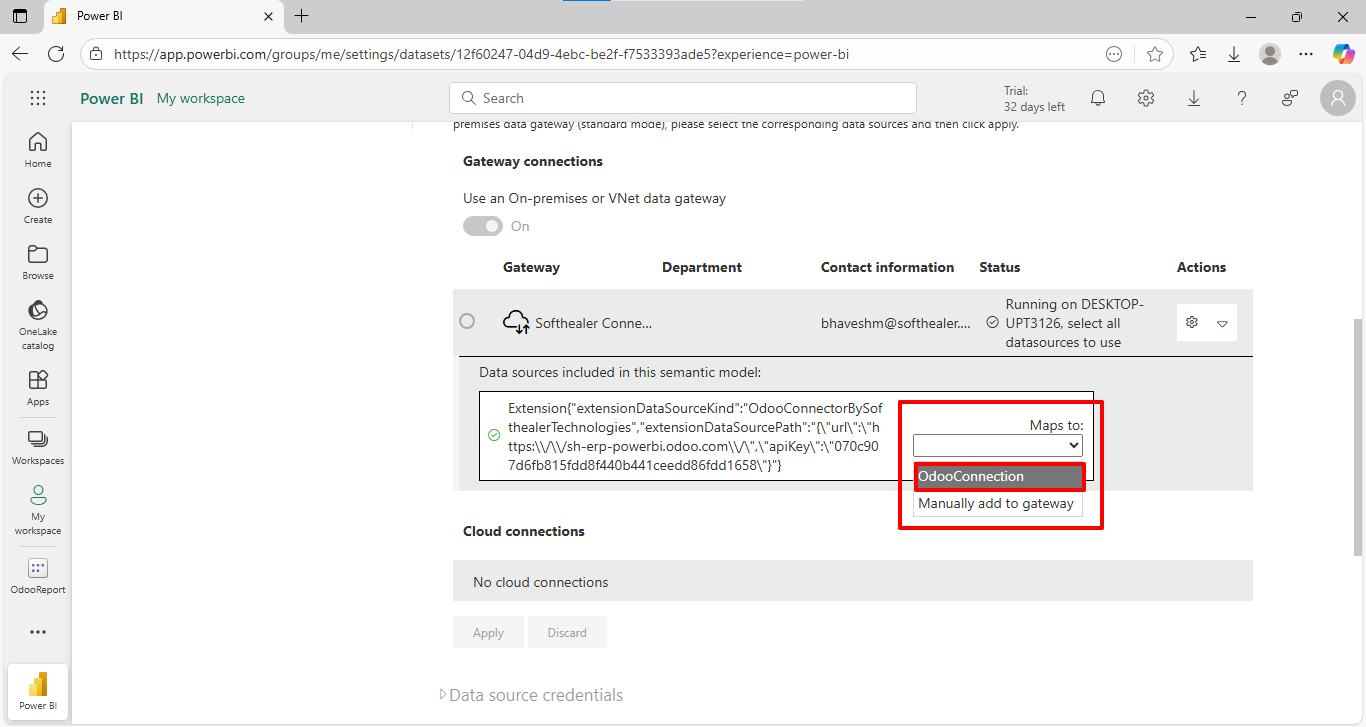Open OdooReport in the sidebar
This screenshot has height=727, width=1366.
tap(38, 576)
